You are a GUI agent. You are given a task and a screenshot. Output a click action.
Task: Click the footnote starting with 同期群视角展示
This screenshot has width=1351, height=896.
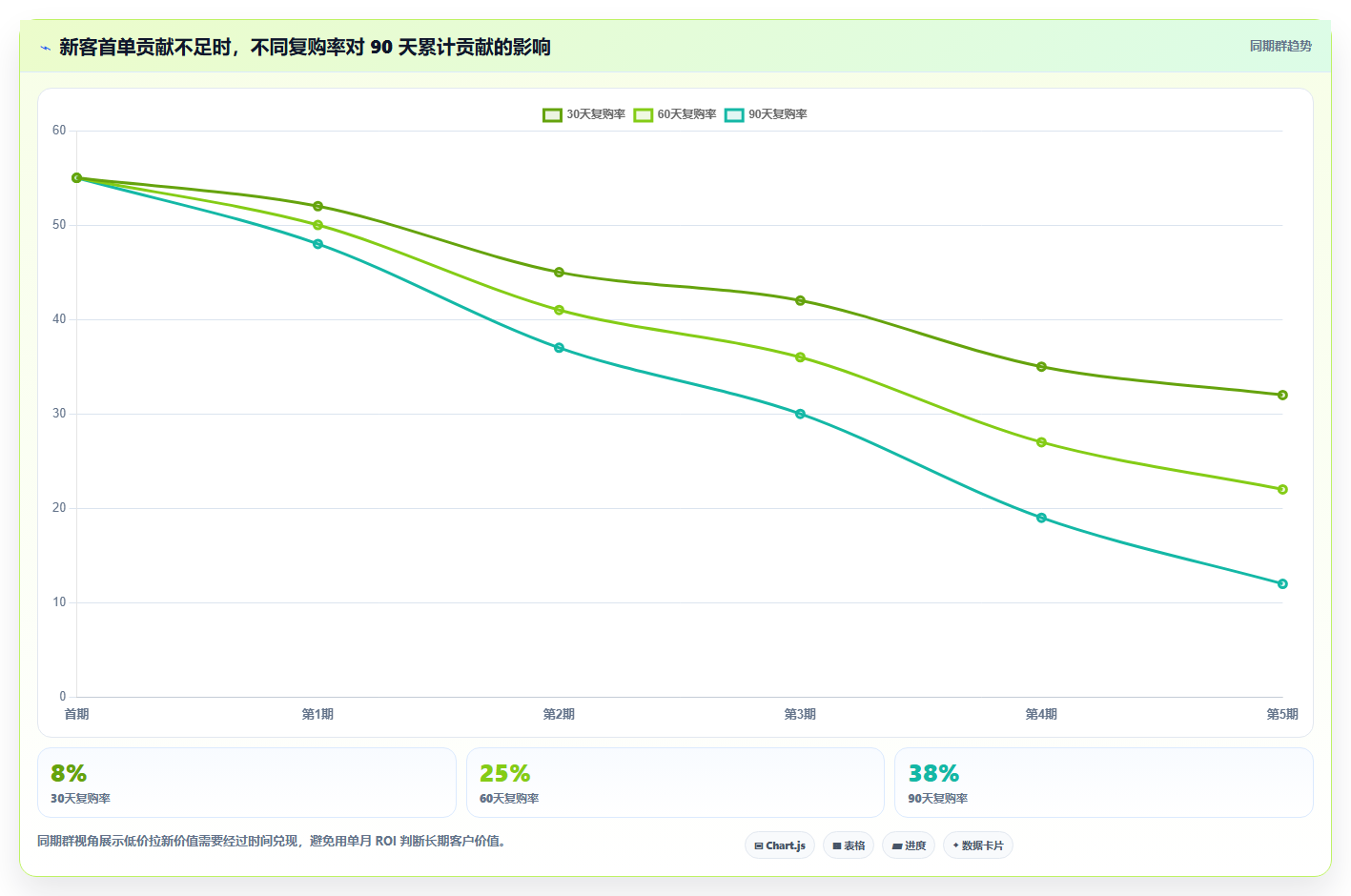pyautogui.click(x=272, y=841)
